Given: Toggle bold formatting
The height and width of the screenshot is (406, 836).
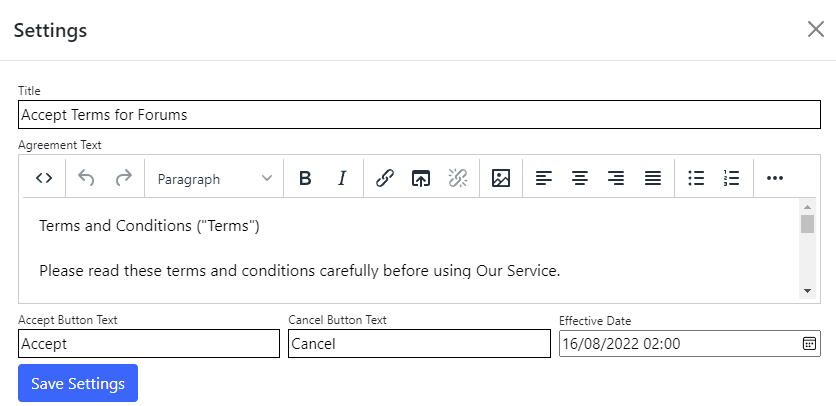Looking at the screenshot, I should point(306,179).
